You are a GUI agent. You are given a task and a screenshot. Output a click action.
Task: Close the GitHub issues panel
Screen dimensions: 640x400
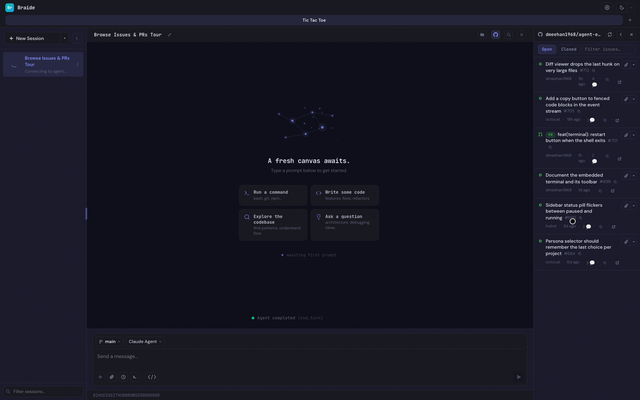click(631, 35)
